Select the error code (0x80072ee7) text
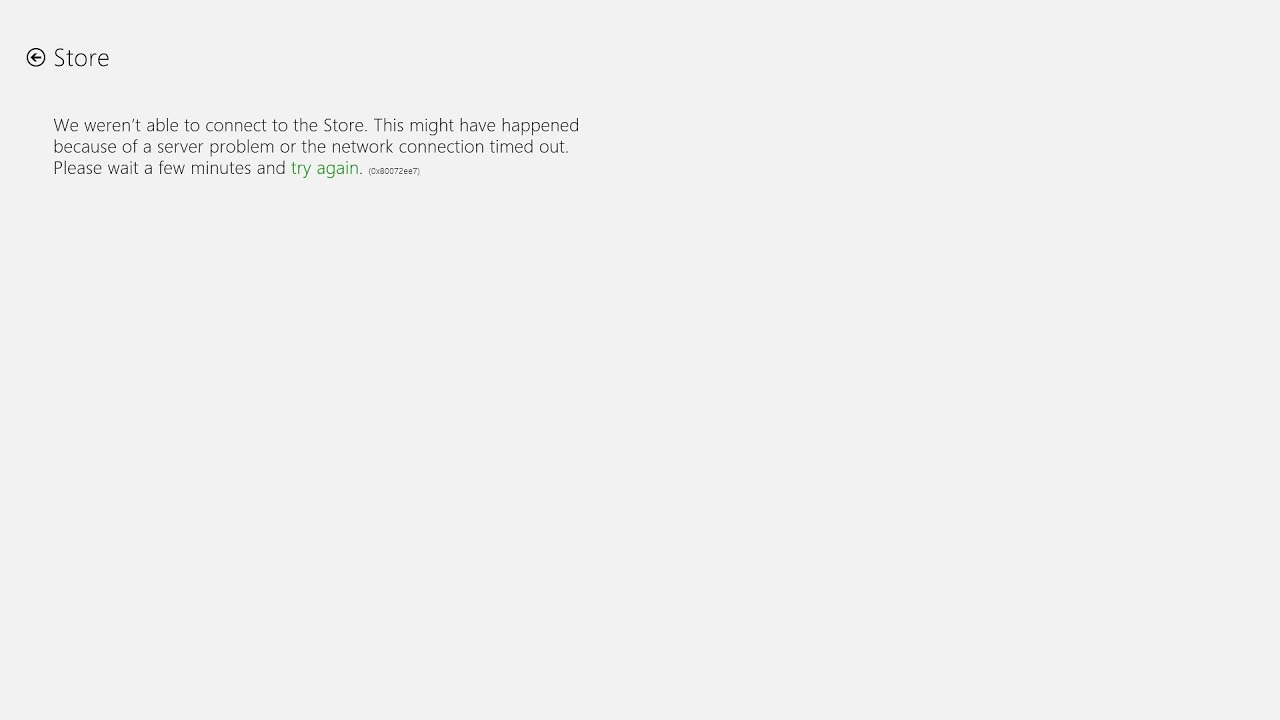This screenshot has height=720, width=1280. [394, 171]
